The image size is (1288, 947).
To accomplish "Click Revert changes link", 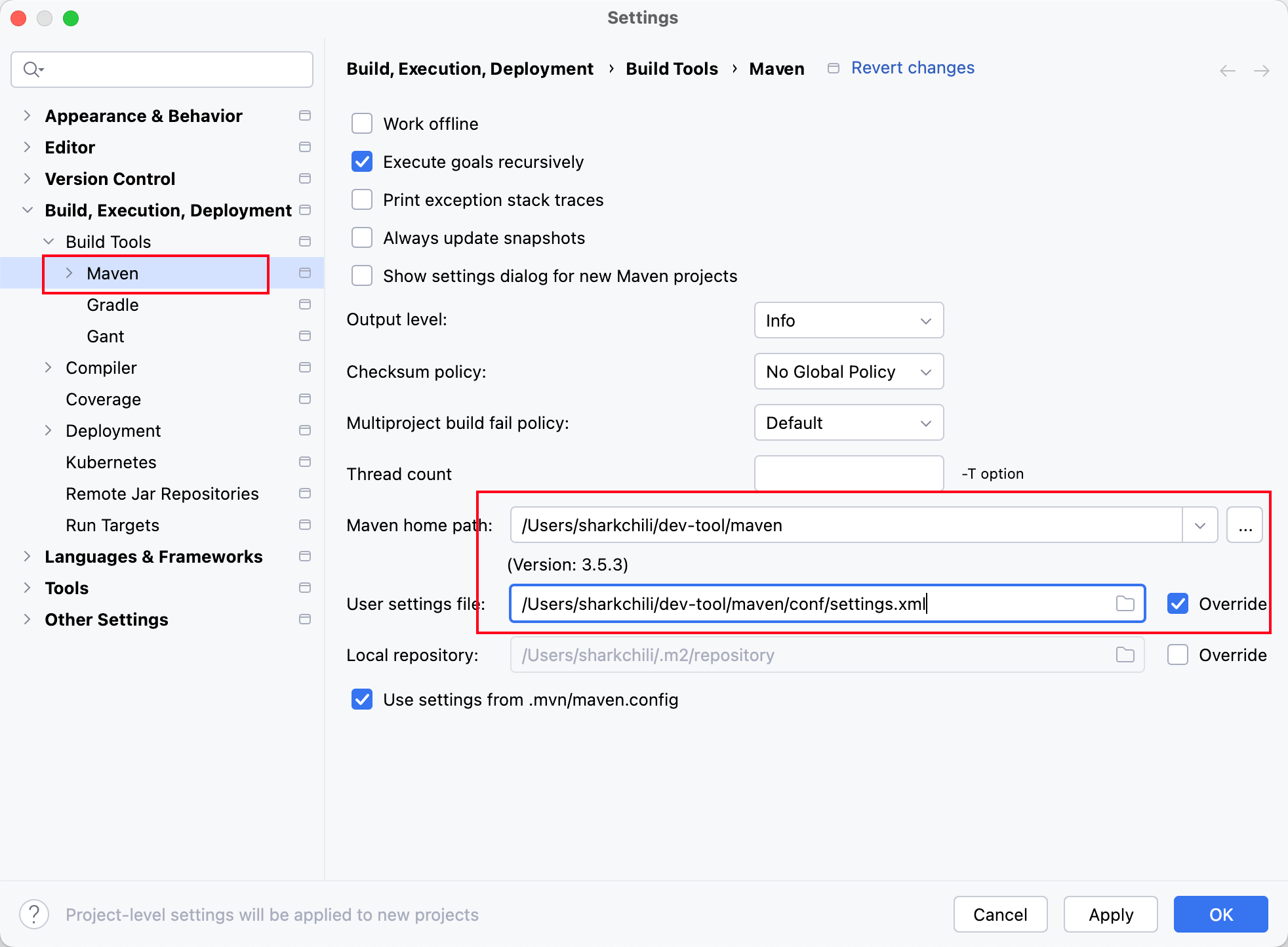I will tap(912, 68).
